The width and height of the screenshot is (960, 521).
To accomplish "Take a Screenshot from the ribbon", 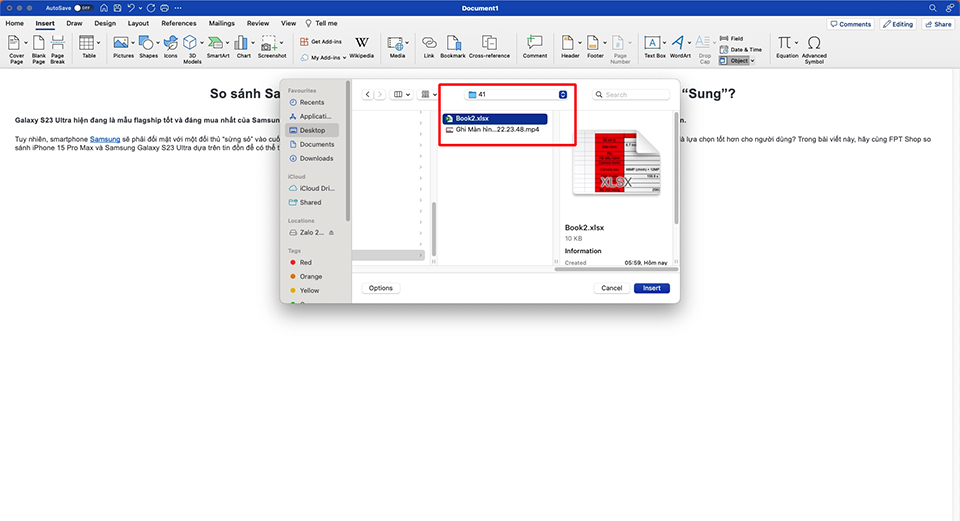I will click(272, 47).
